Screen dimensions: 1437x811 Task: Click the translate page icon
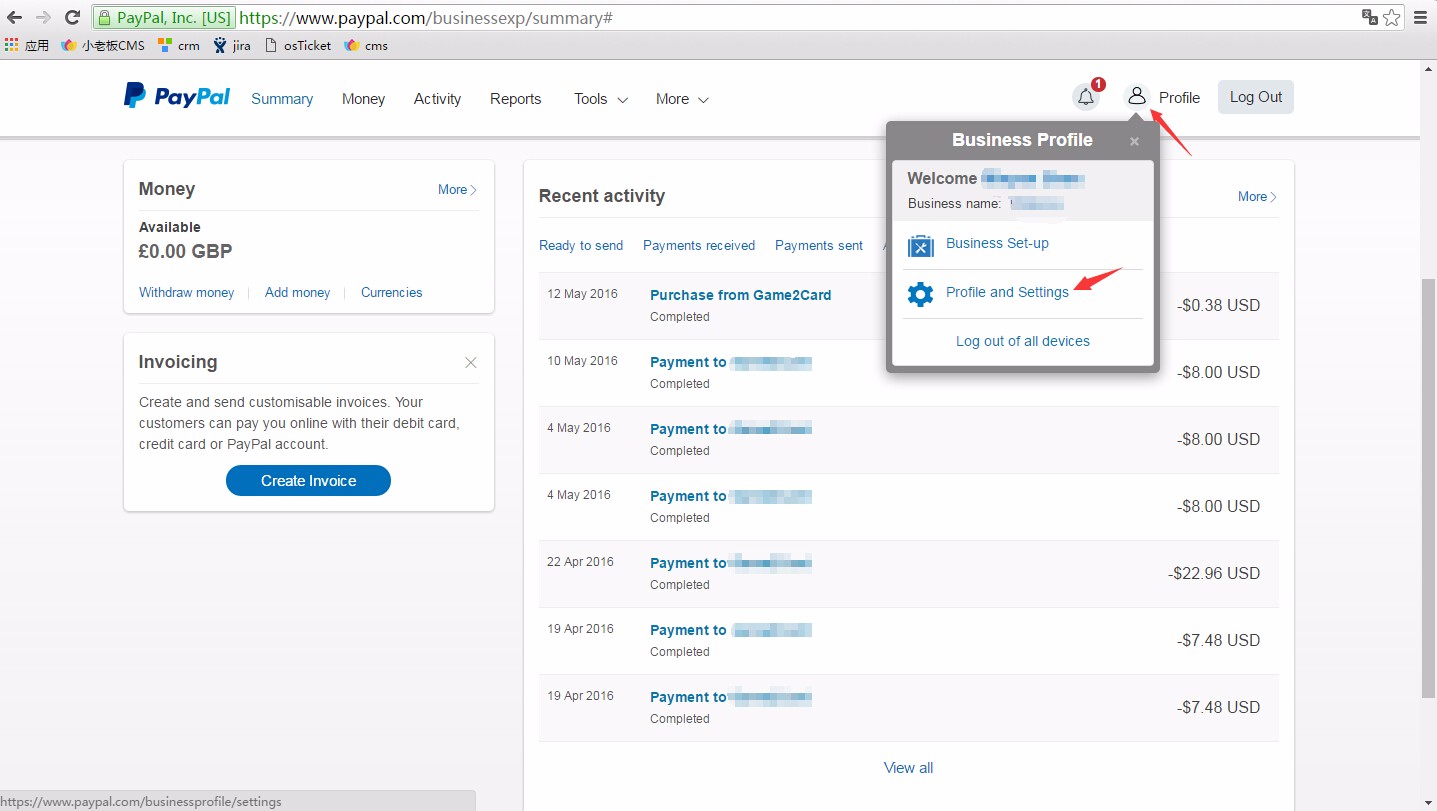tap(1370, 17)
